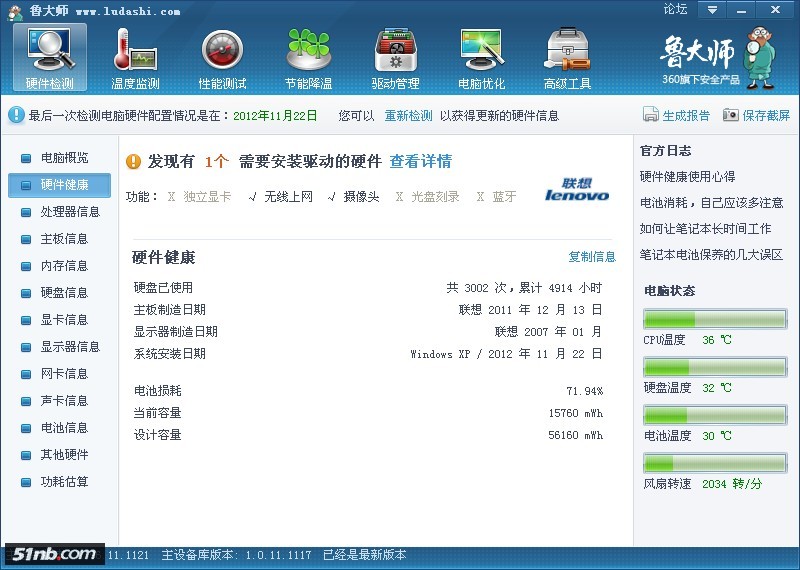This screenshot has height=570, width=800.
Task: Select 电池信息 in the sidebar list
Action: [64, 428]
